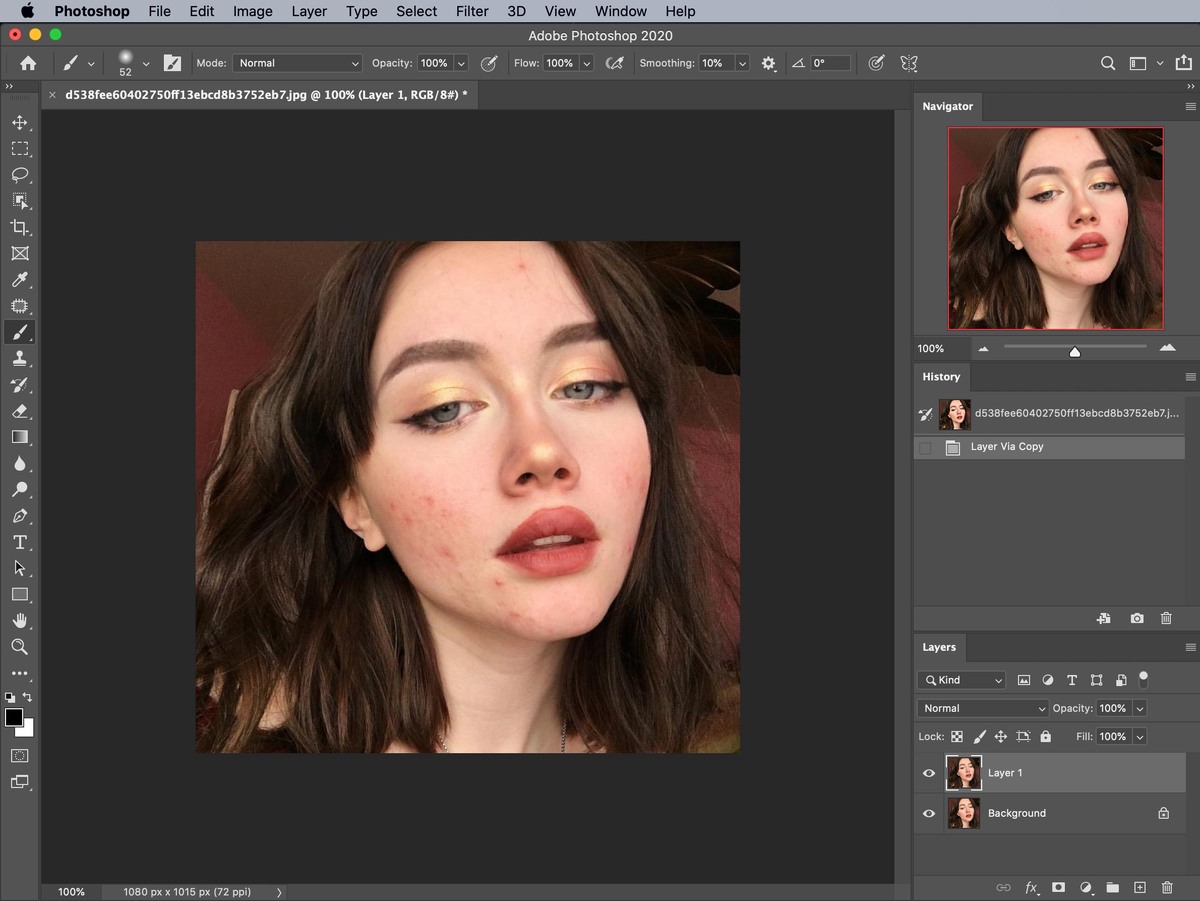Screen dimensions: 1200x901
Task: Select the Lasso tool
Action: pos(19,175)
